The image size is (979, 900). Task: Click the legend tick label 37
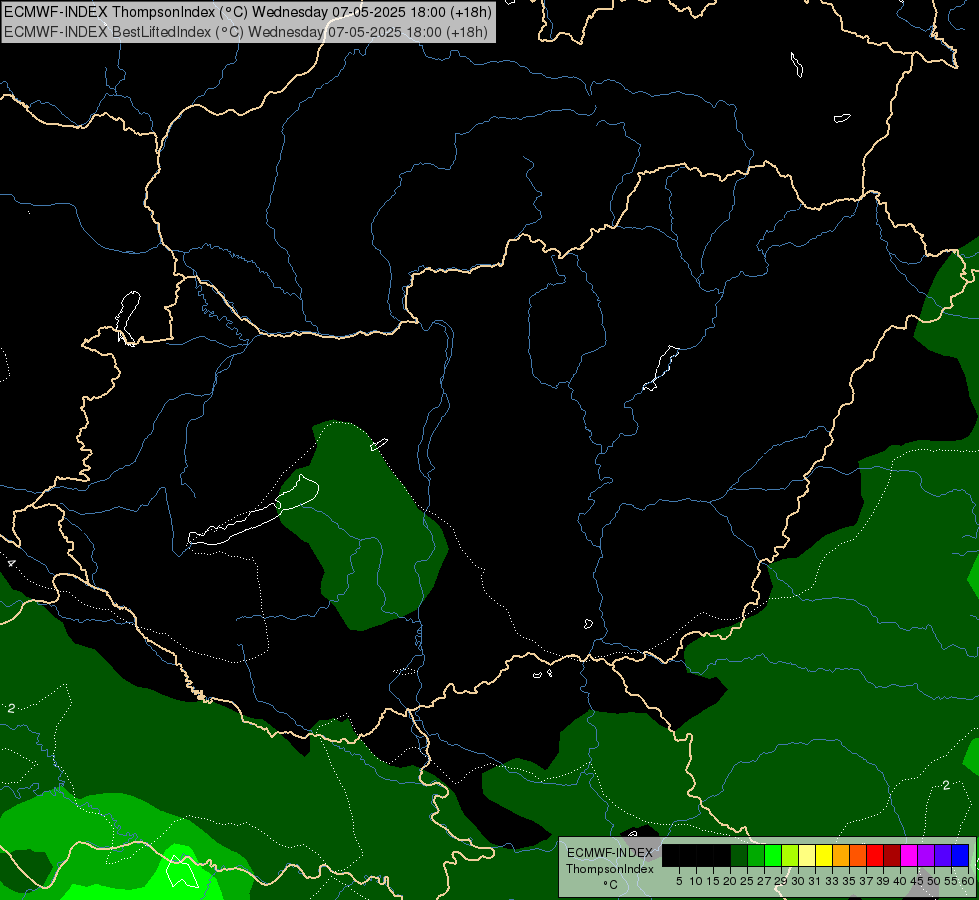(x=866, y=881)
